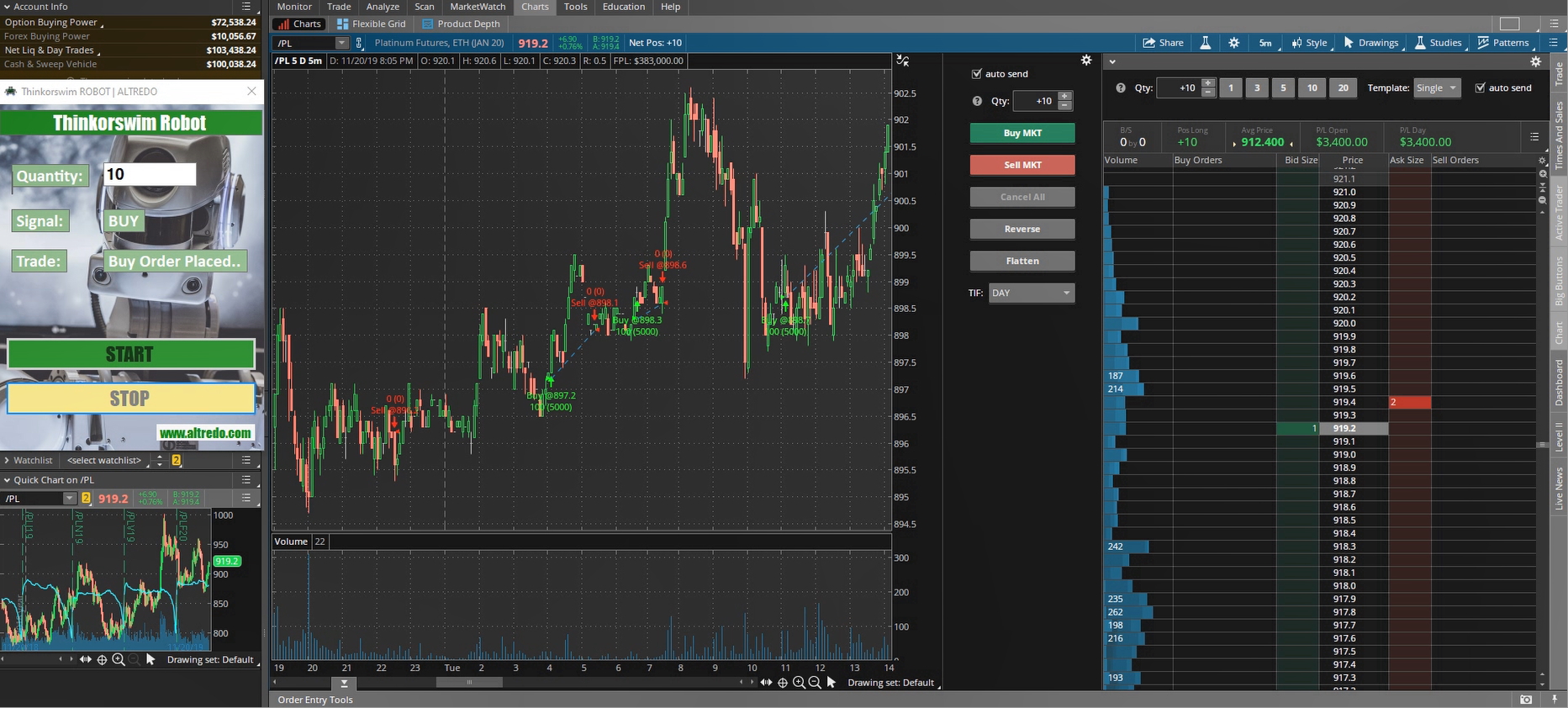Screen dimensions: 1568x708
Task: Open the Drawings tools menu
Action: point(1370,43)
